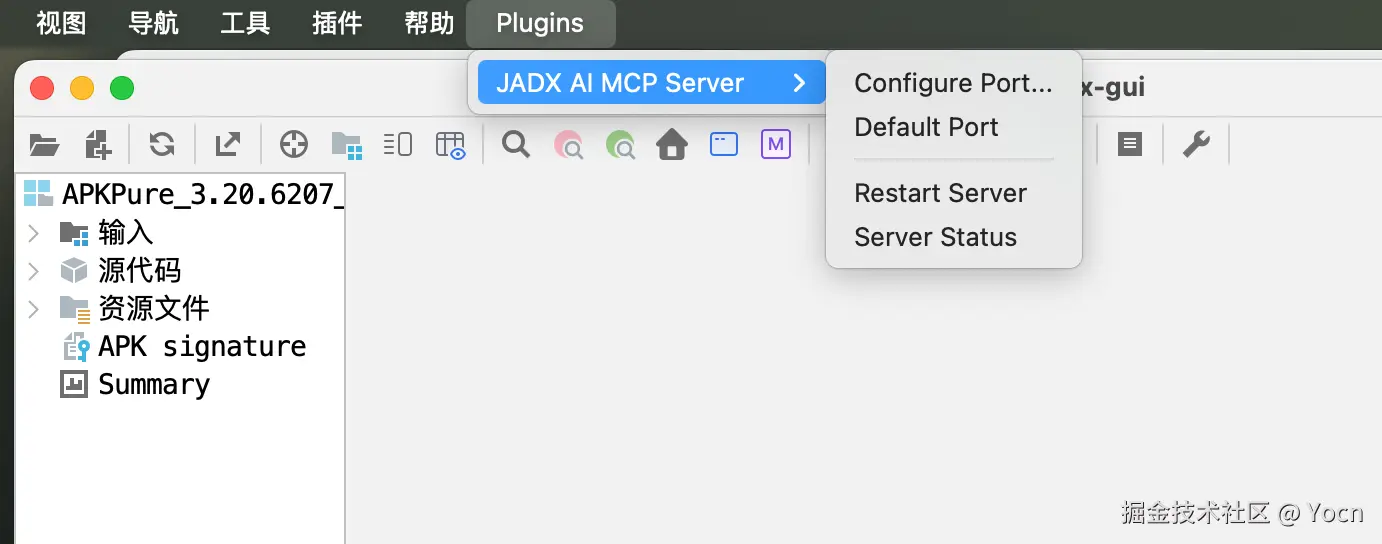Click the purple M toolbar icon

tap(775, 145)
